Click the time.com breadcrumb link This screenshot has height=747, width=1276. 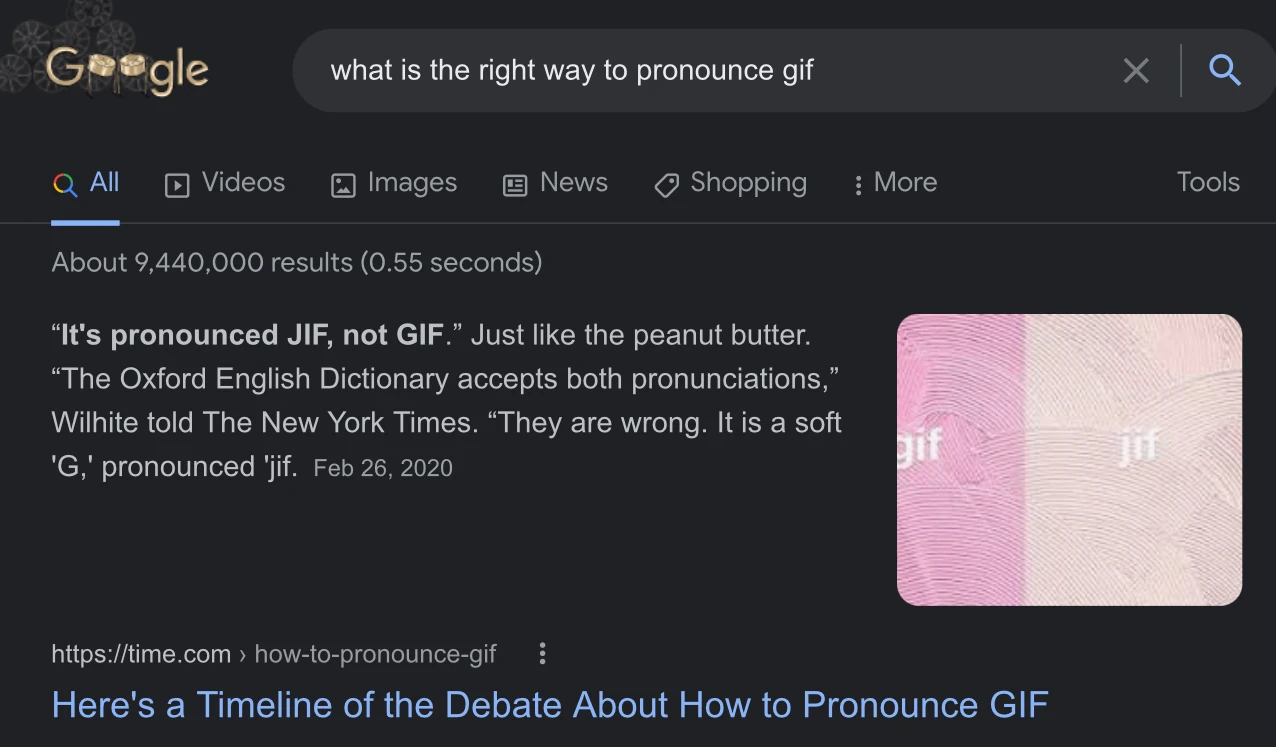tap(140, 653)
